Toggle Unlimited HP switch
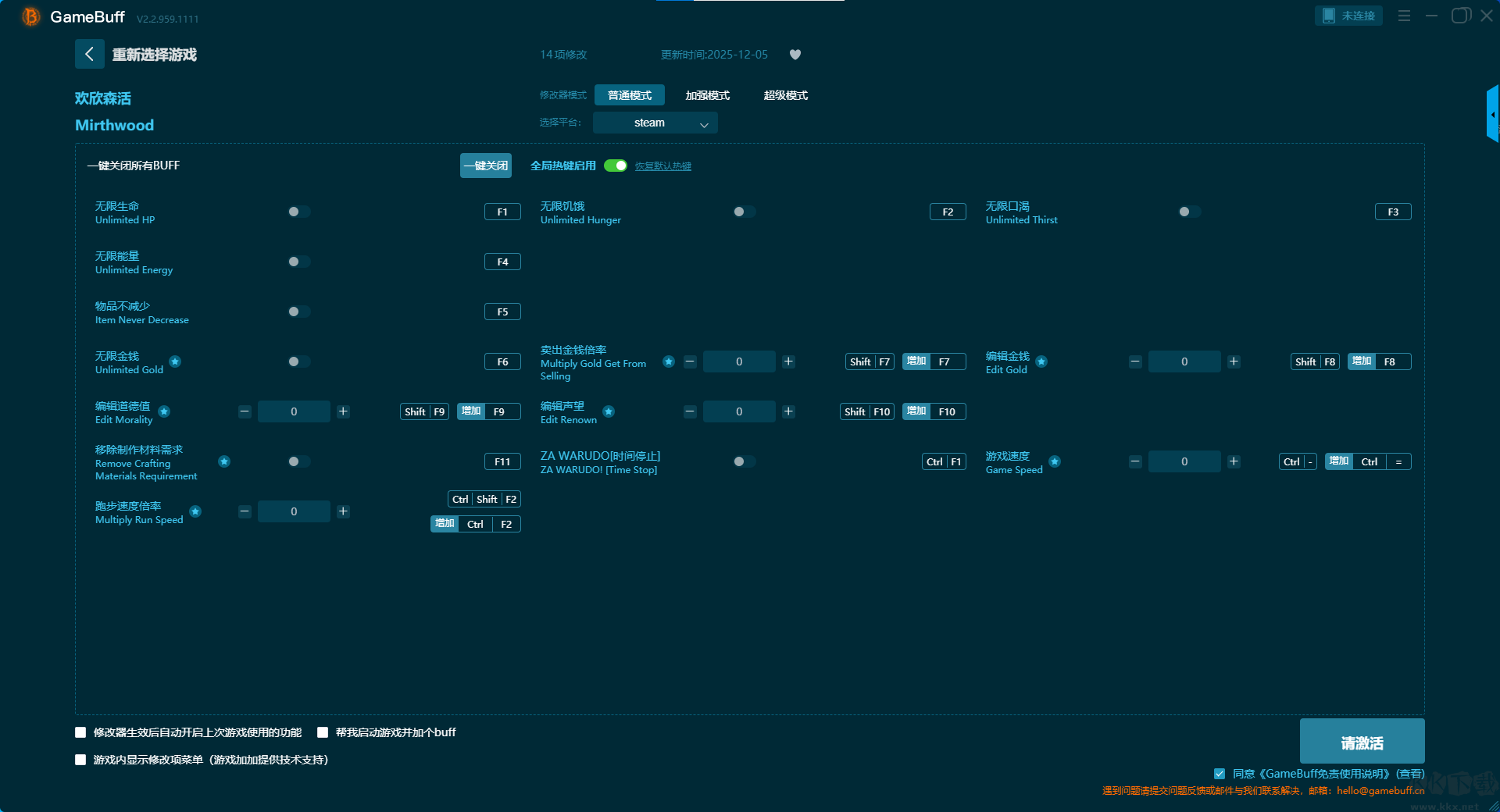This screenshot has width=1500, height=812. [x=298, y=212]
